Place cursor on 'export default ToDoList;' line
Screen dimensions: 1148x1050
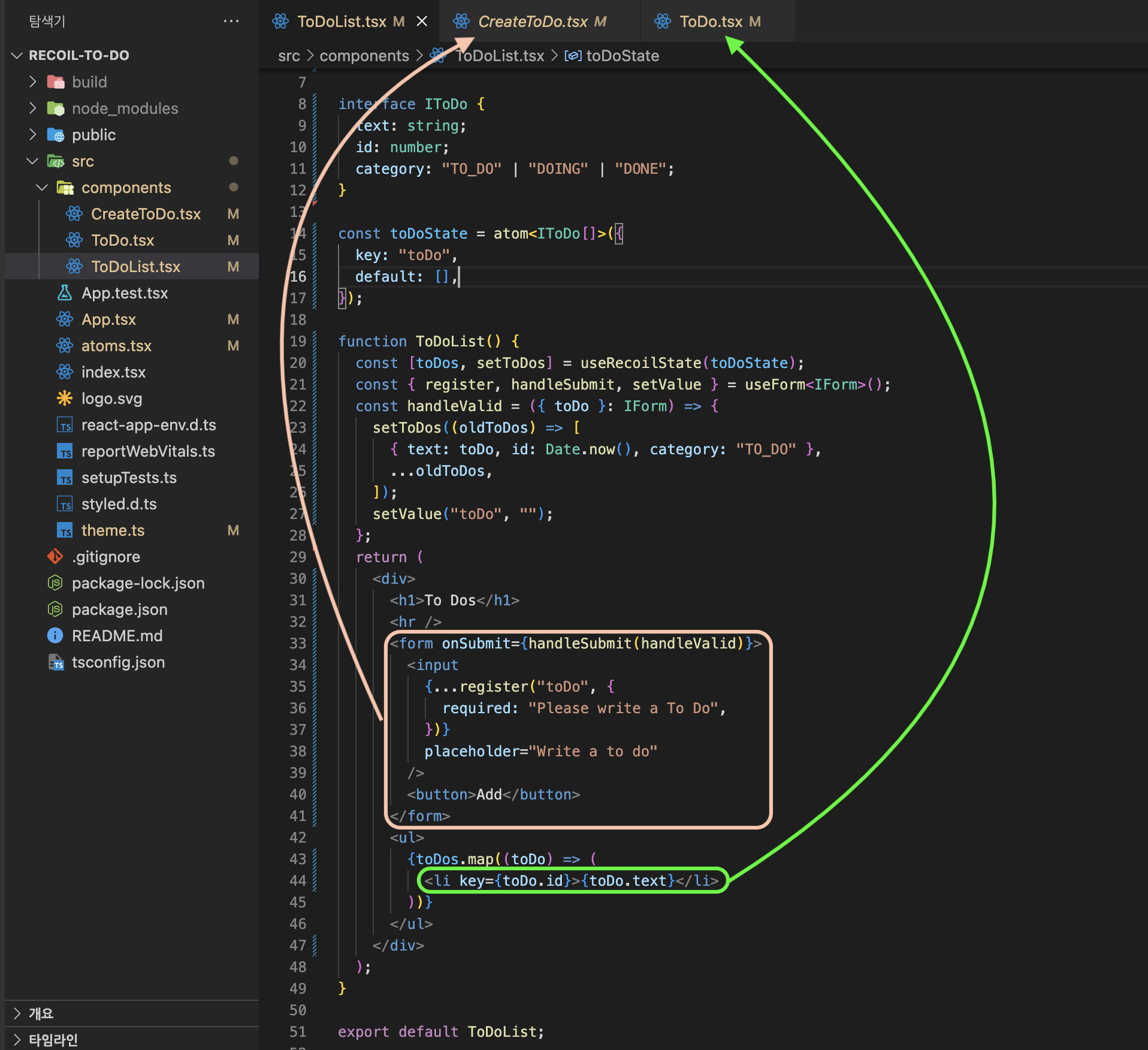pos(441,1031)
